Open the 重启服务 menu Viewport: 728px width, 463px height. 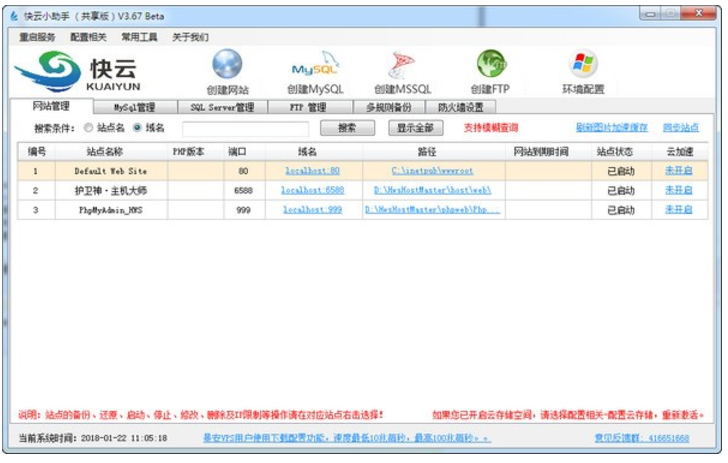pyautogui.click(x=37, y=37)
